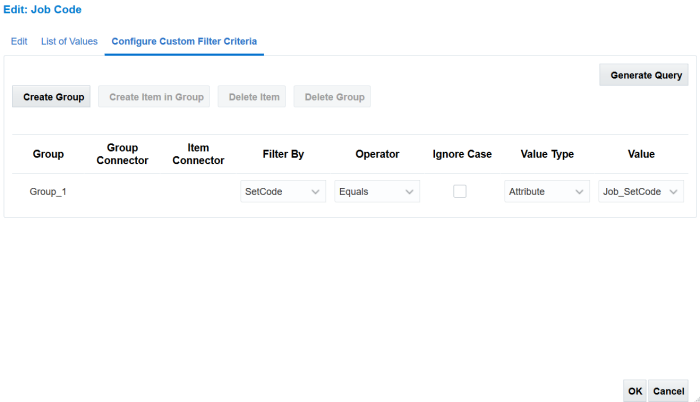Viewport: 700px width, 402px height.
Task: Open the SetCode filter dropdown
Action: [x=283, y=191]
